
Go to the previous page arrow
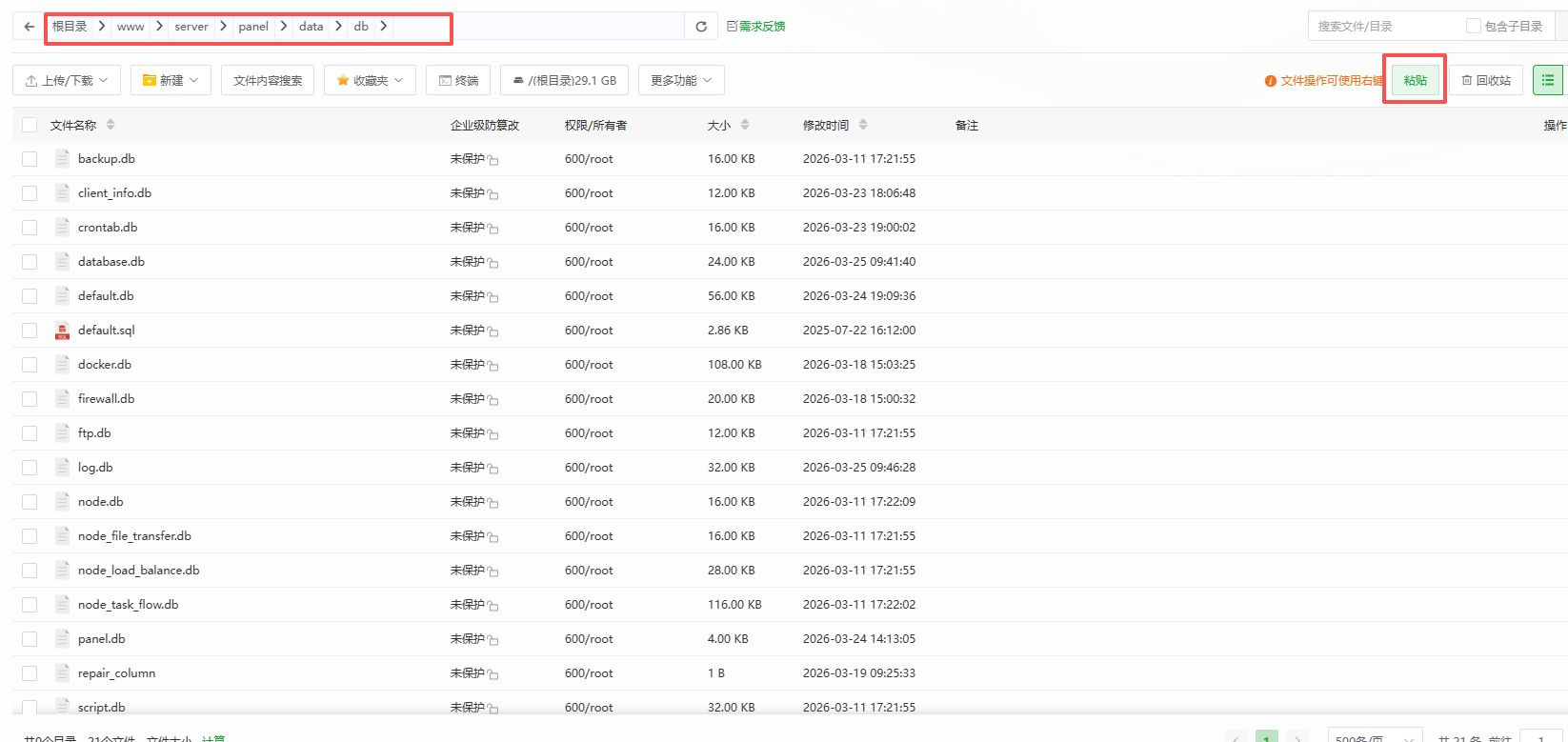pyautogui.click(x=1236, y=737)
